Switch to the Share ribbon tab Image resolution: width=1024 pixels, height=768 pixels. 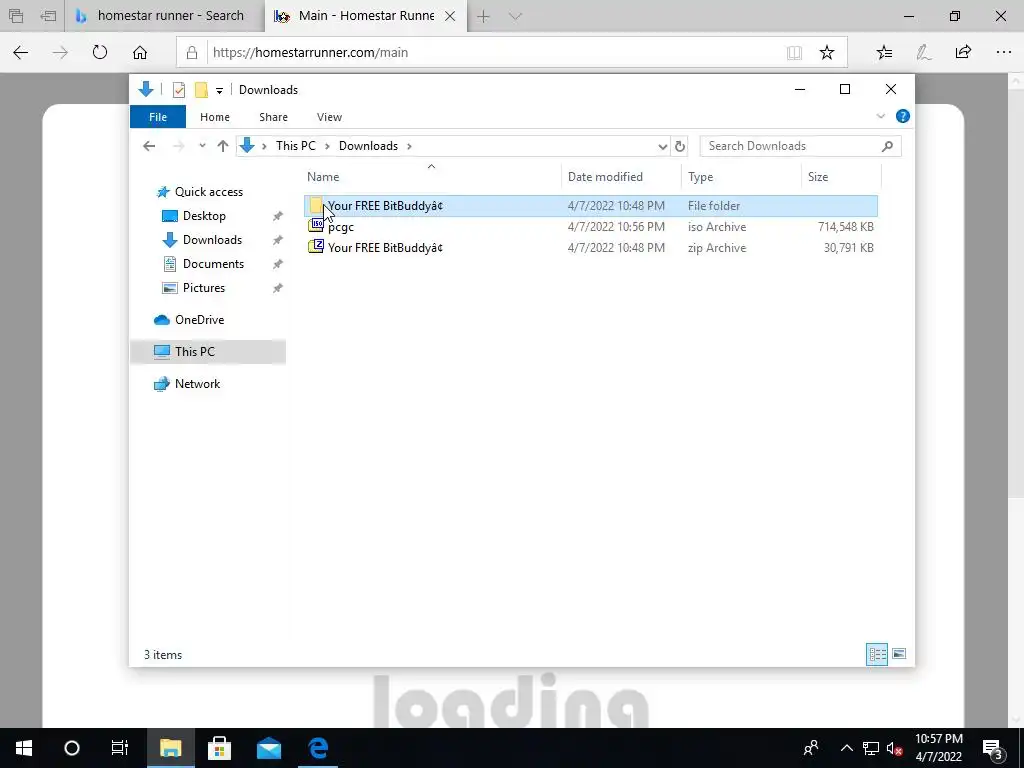coord(273,117)
